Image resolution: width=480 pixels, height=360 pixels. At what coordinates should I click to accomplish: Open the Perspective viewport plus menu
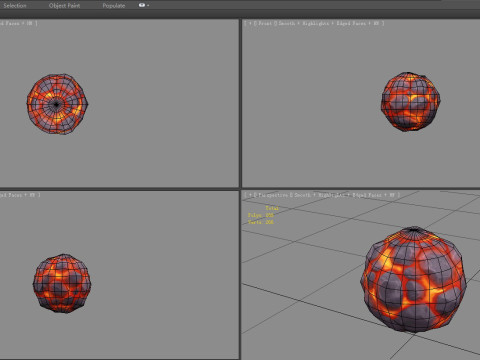click(250, 195)
